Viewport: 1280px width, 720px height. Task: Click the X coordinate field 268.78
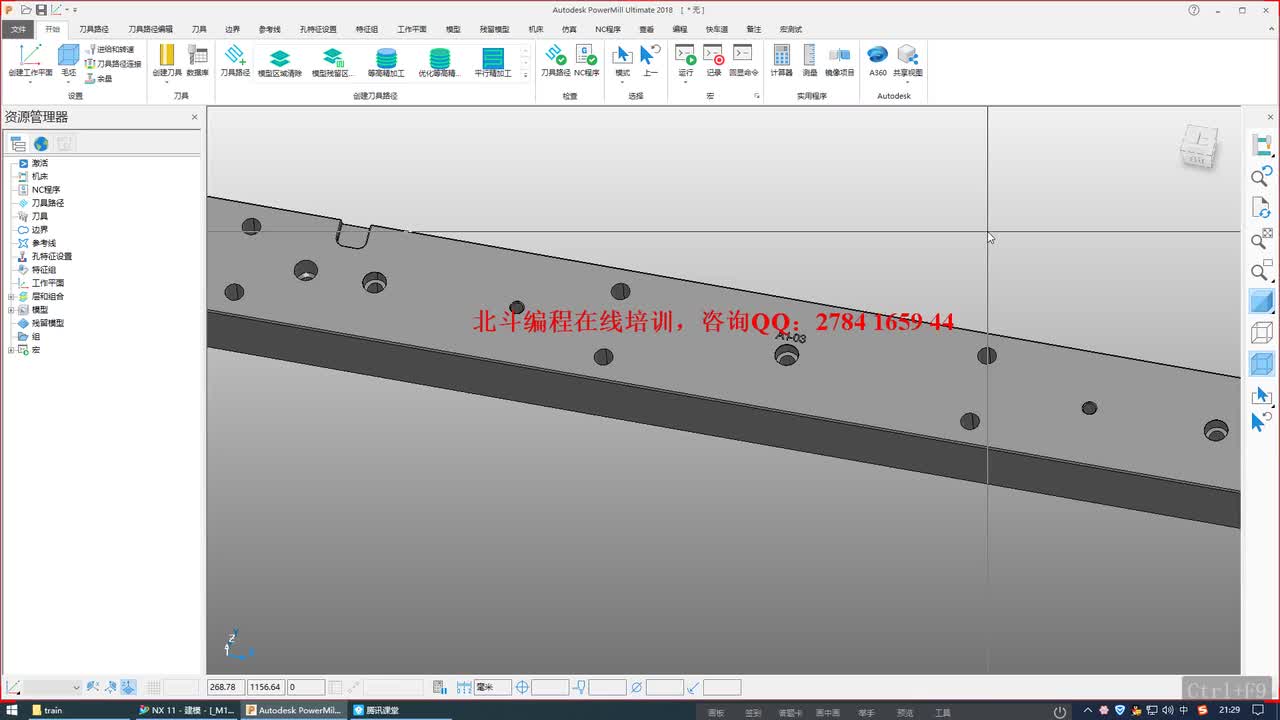pos(225,687)
